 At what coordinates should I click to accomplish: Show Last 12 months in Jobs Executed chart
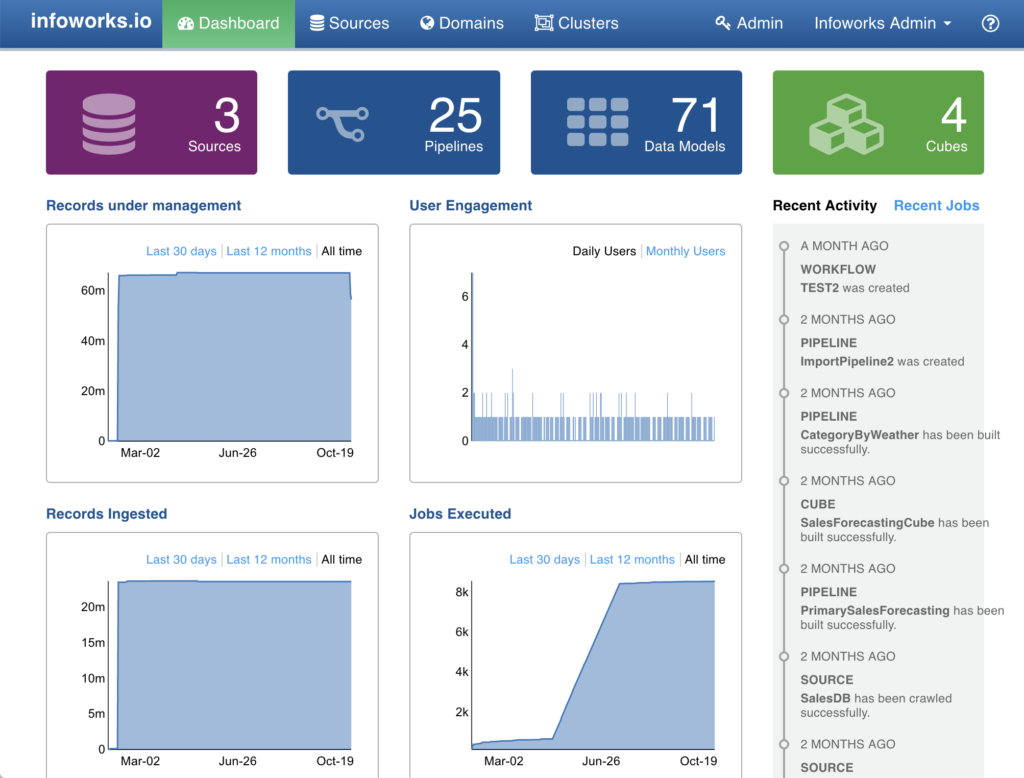(x=632, y=559)
